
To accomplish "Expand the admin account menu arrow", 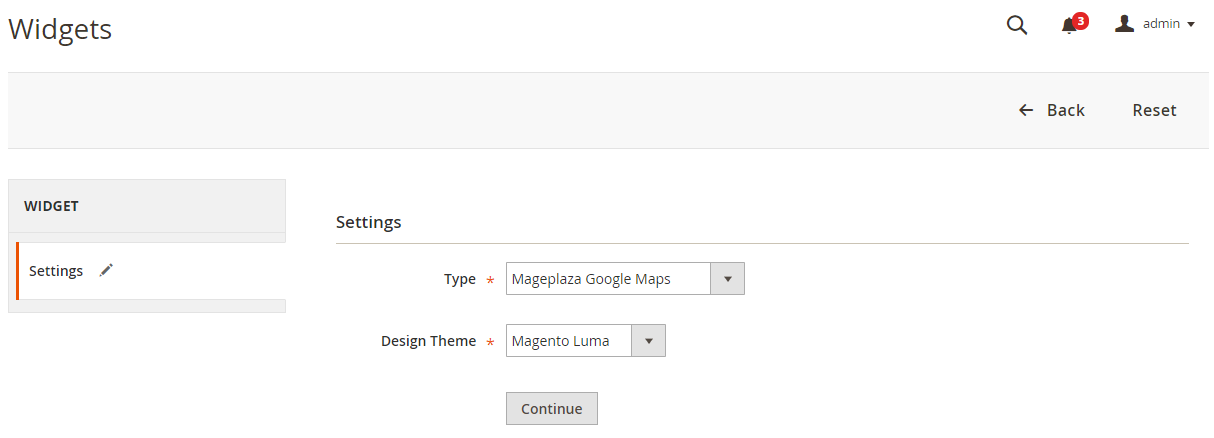I will coord(1191,25).
